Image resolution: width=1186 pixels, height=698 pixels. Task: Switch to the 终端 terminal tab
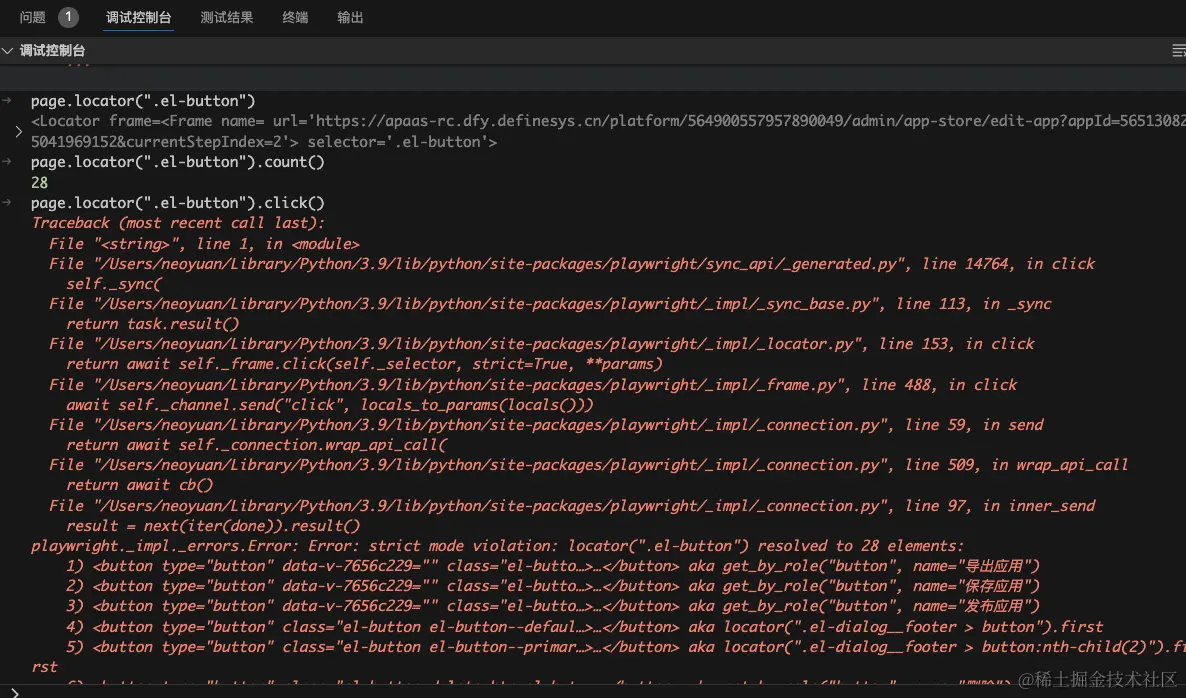(295, 17)
